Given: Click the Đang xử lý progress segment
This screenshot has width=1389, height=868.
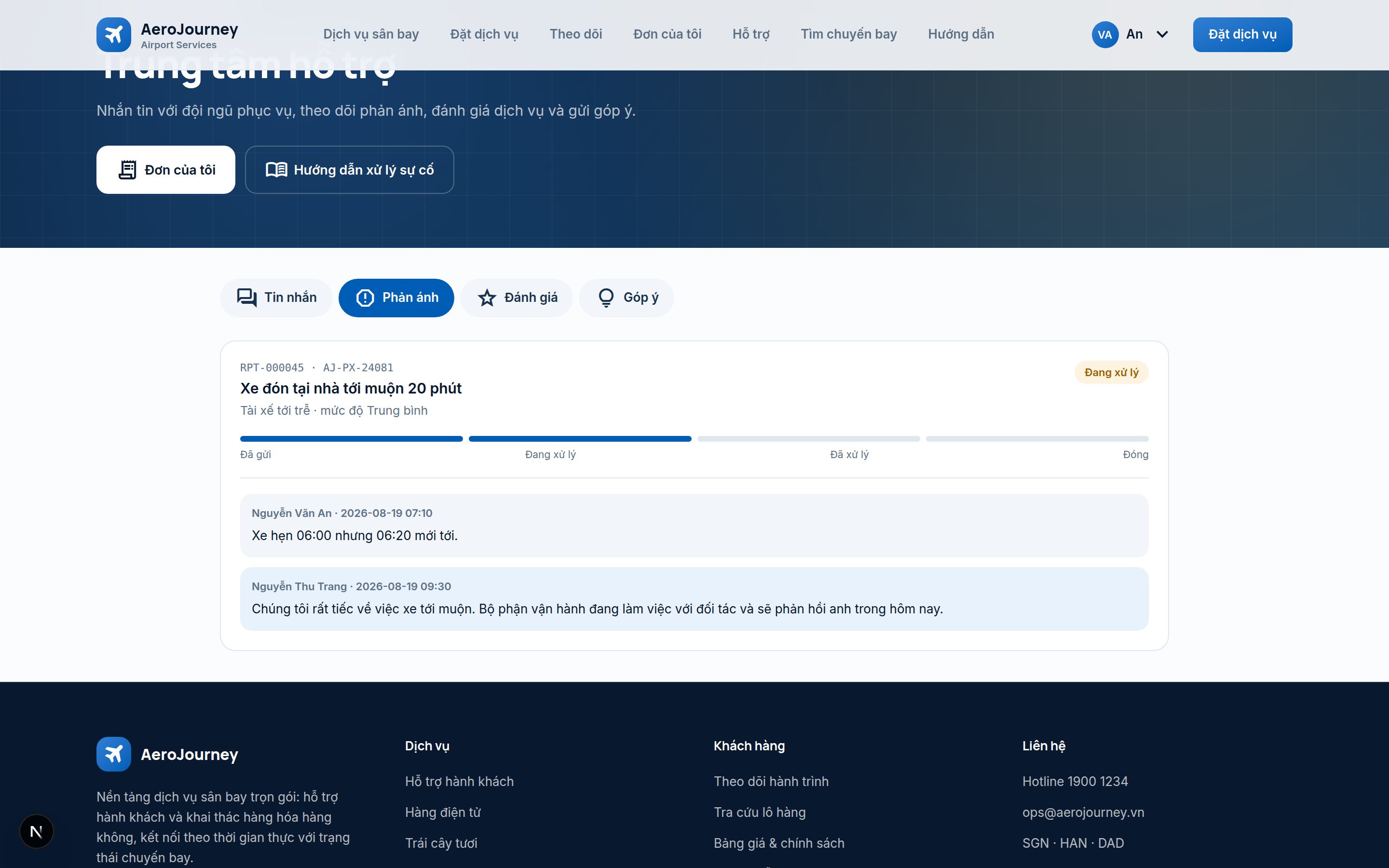Looking at the screenshot, I should (580, 439).
